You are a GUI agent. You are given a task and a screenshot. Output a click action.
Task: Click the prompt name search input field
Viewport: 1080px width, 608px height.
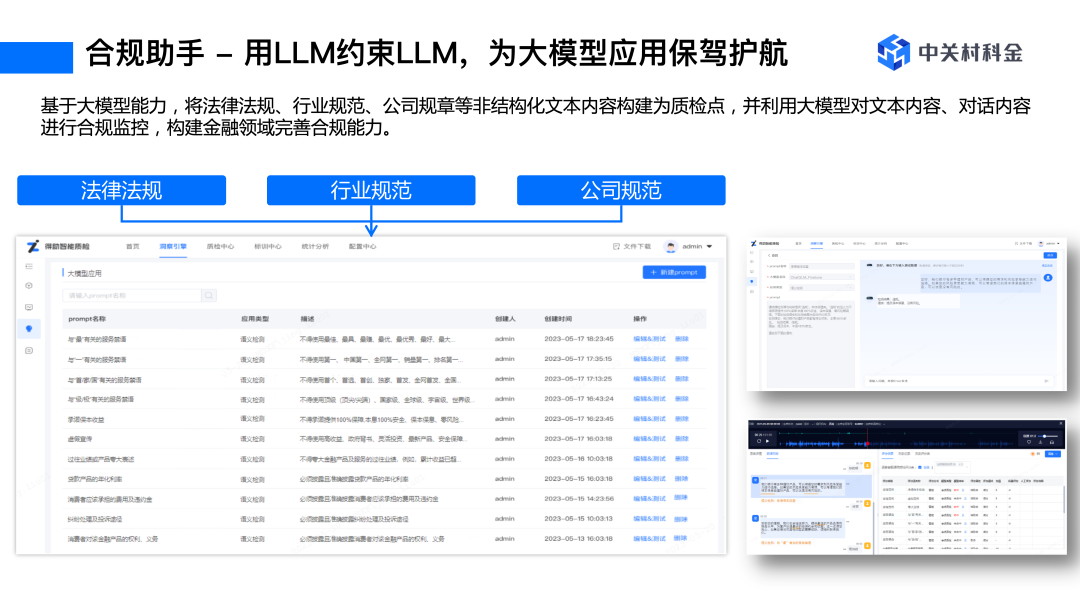[x=130, y=296]
